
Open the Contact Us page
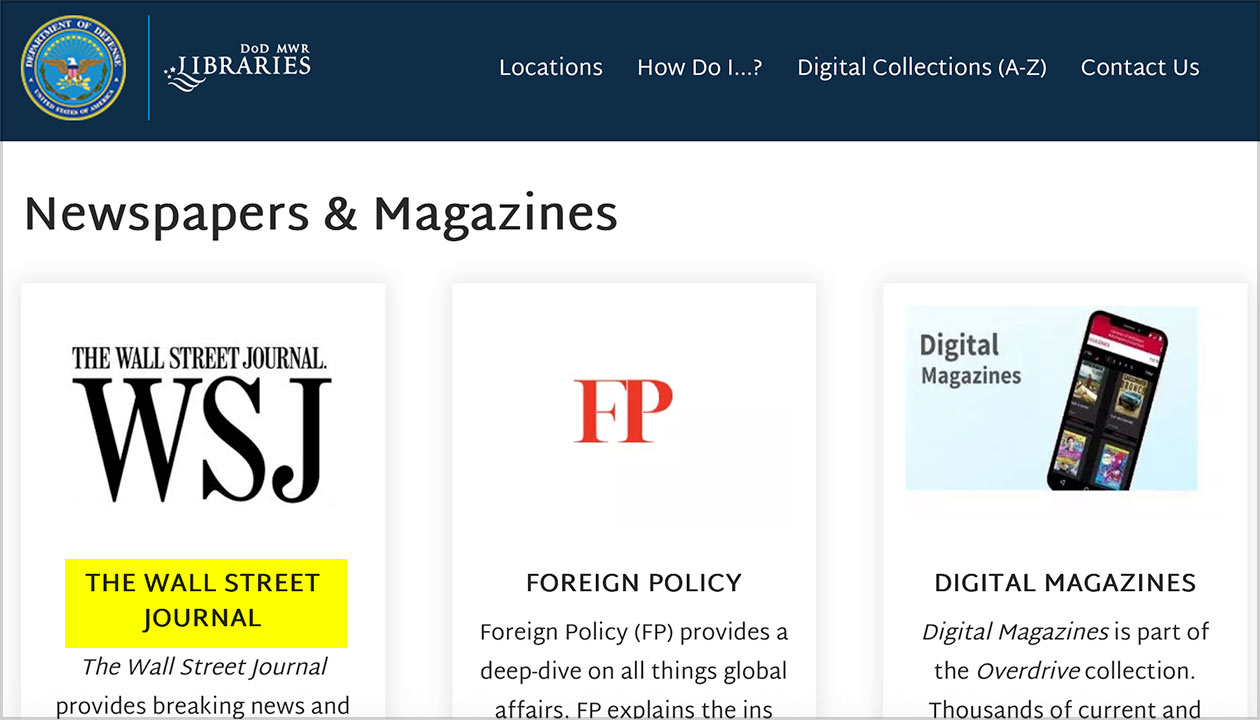pyautogui.click(x=1140, y=68)
